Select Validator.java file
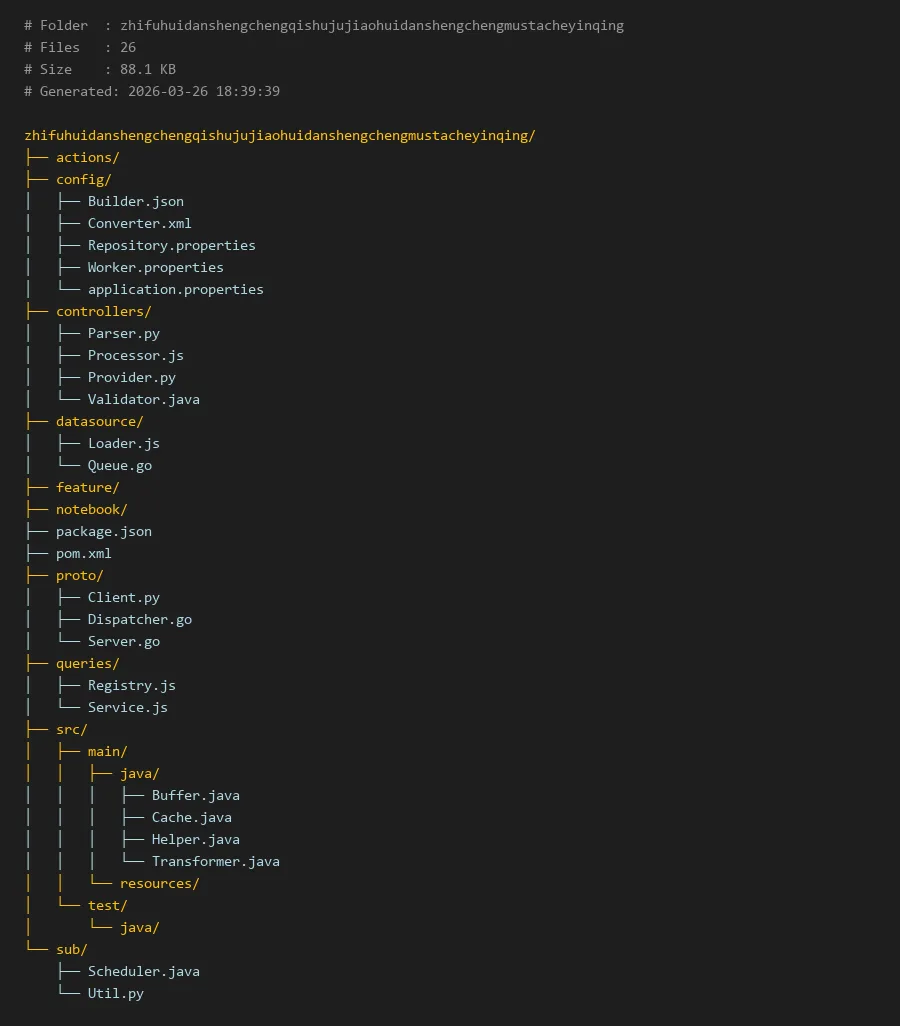Viewport: 900px width, 1026px height. point(143,399)
